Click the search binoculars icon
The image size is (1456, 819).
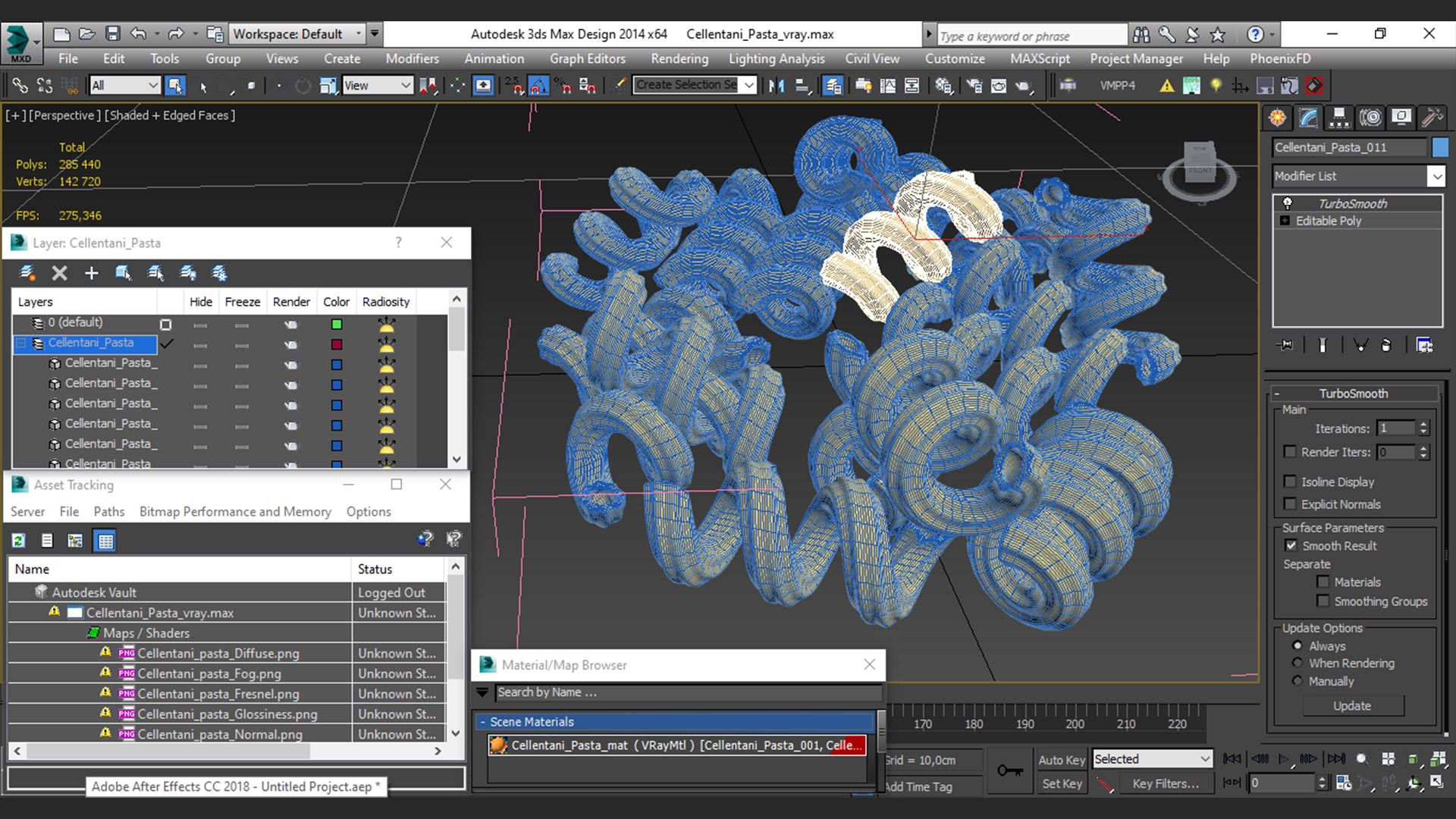pyautogui.click(x=1141, y=34)
